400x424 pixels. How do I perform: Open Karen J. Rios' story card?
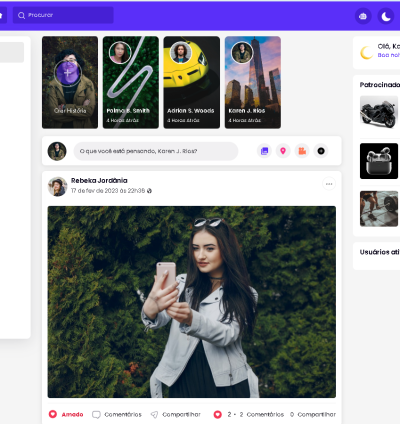[253, 82]
